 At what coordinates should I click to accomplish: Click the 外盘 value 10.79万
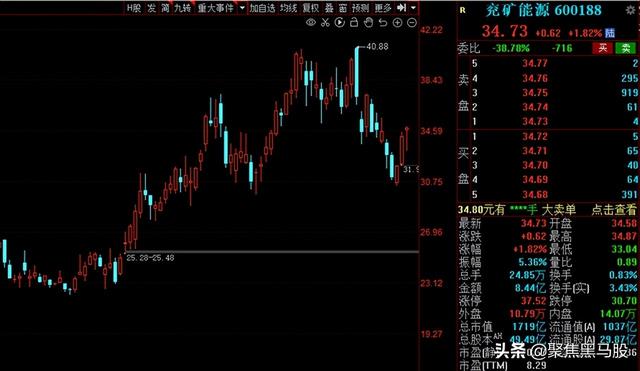(527, 314)
